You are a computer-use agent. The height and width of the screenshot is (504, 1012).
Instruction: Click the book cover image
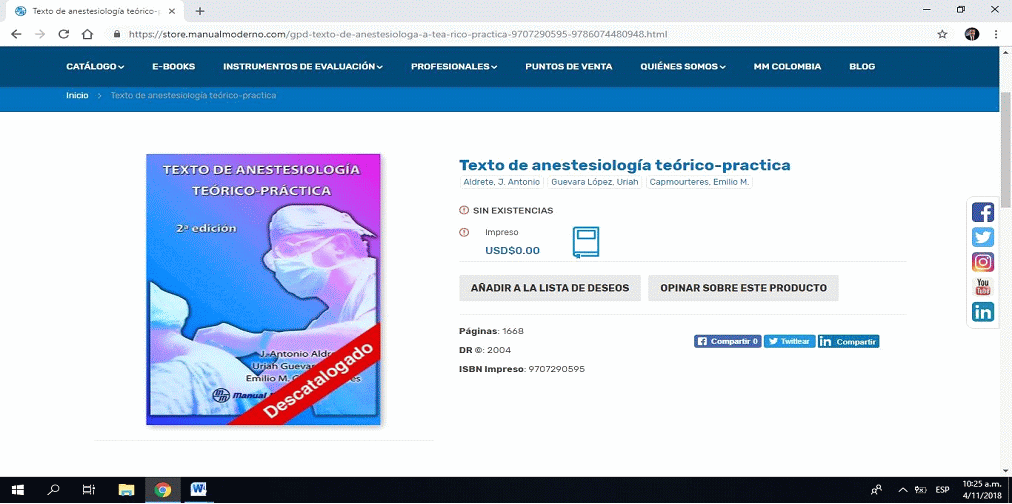(x=263, y=289)
